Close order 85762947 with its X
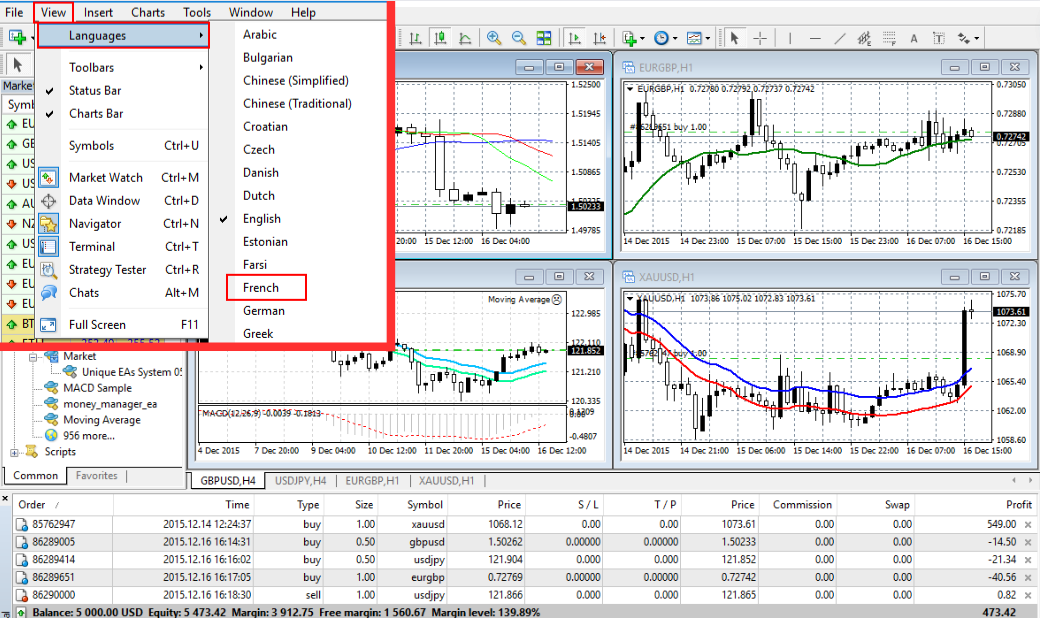Image resolution: width=1040 pixels, height=618 pixels. (1028, 525)
